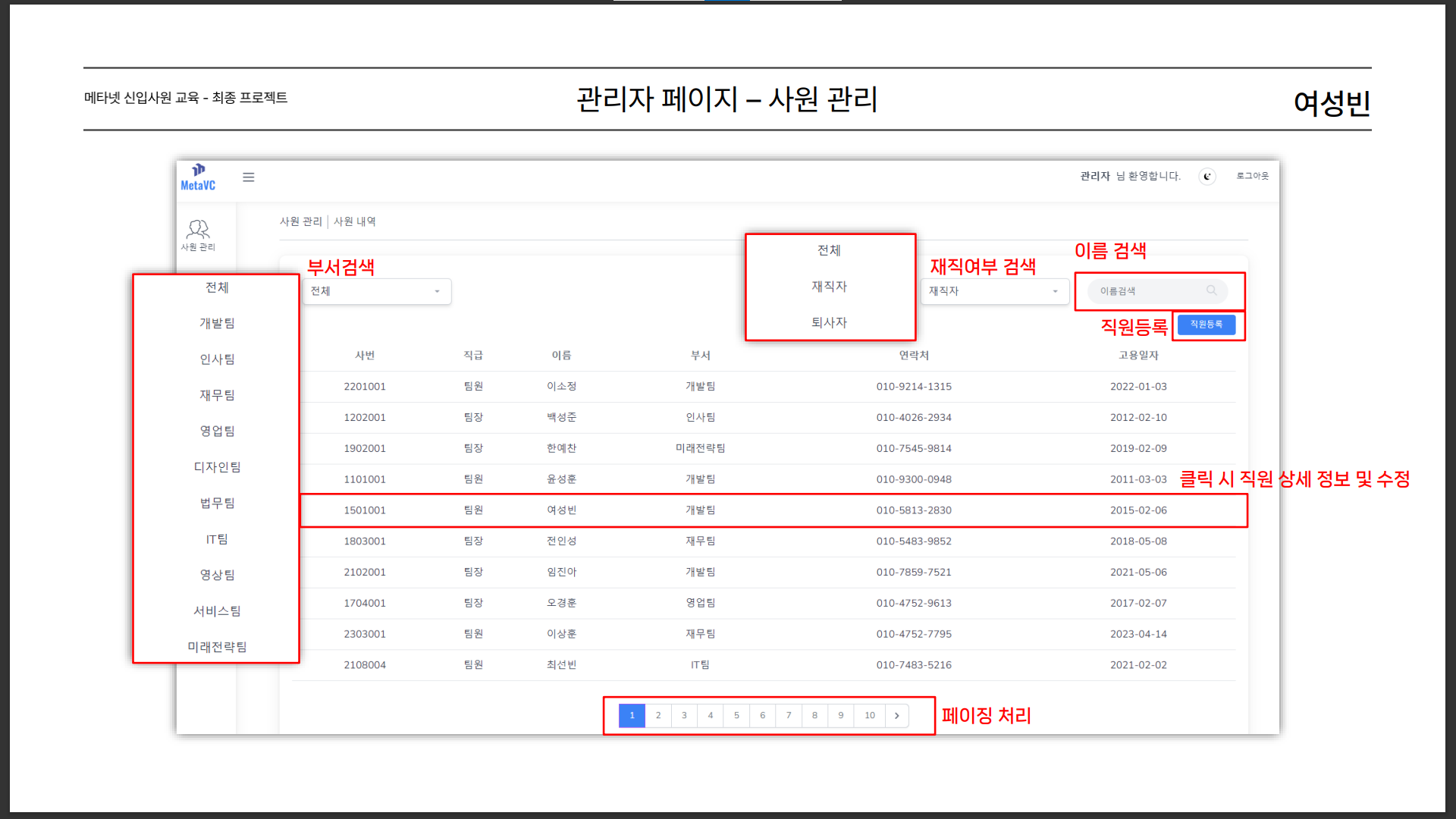Click the 직원등록 button
Screen dimensions: 1456x819
click(1206, 325)
